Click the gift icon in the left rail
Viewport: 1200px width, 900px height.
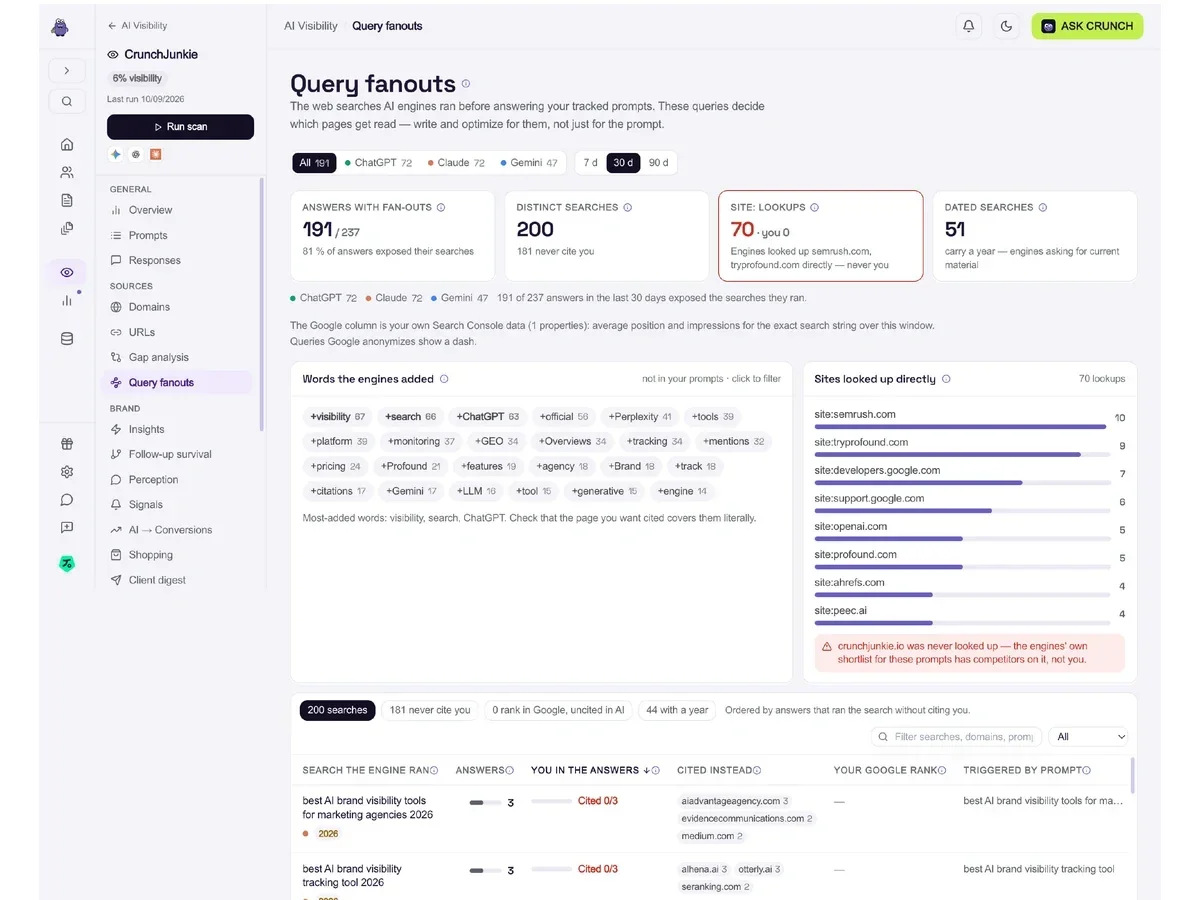(x=67, y=444)
